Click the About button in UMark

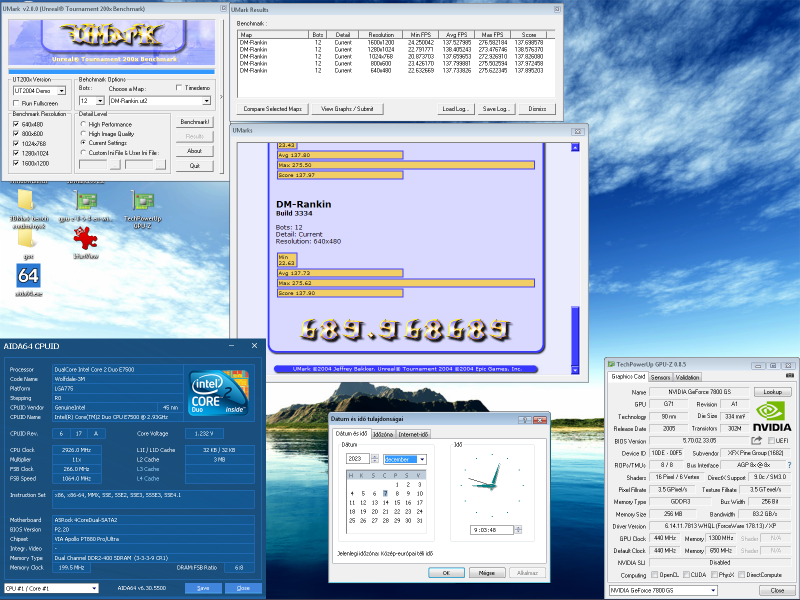[194, 151]
